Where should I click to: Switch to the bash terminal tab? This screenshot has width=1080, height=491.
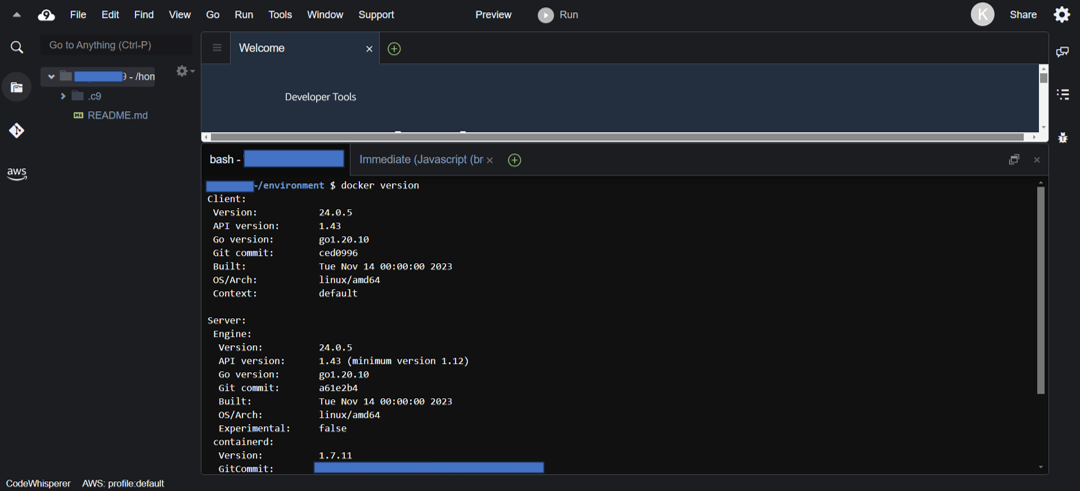[x=276, y=160]
